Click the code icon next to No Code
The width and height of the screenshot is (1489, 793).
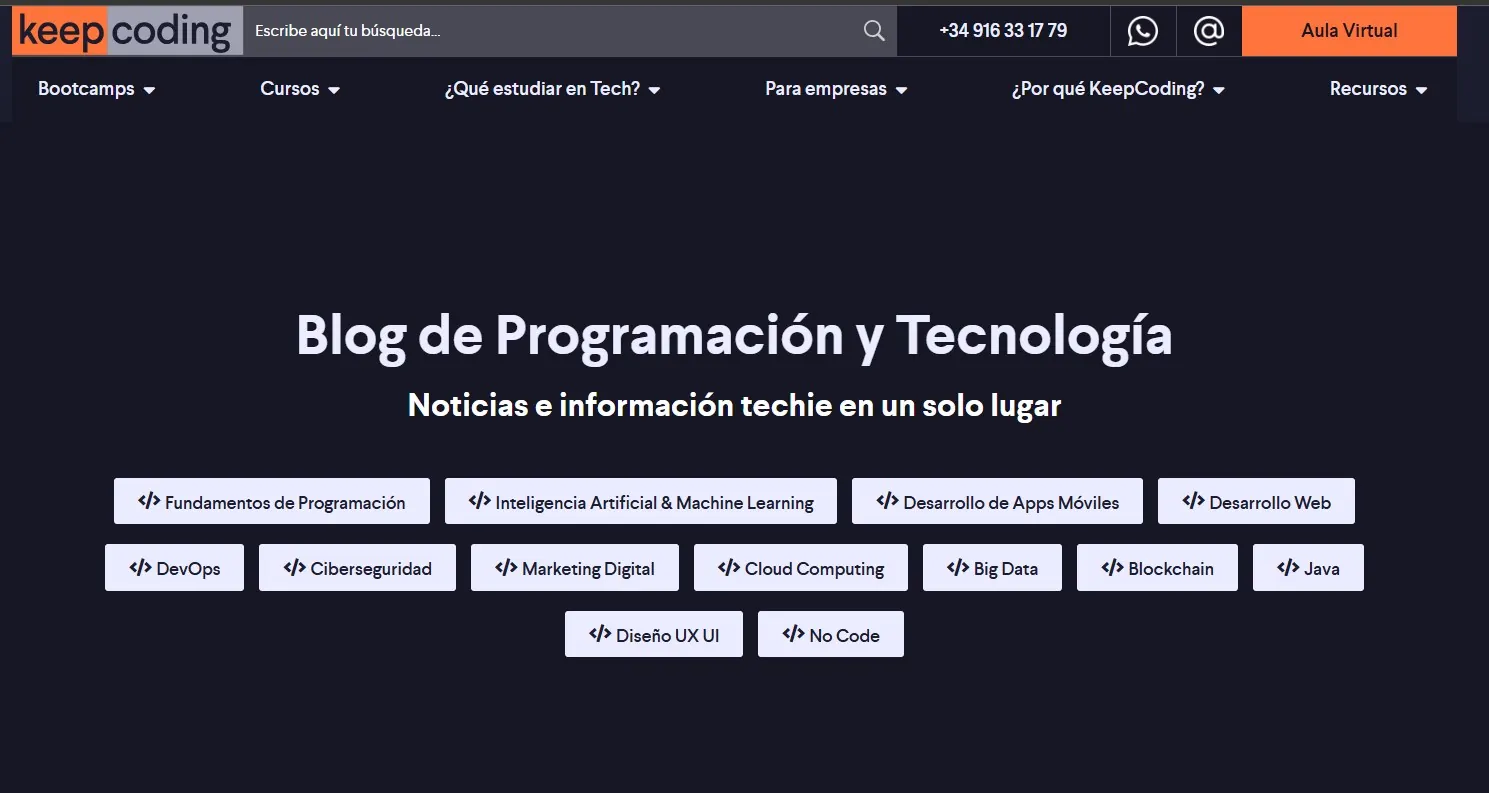793,633
